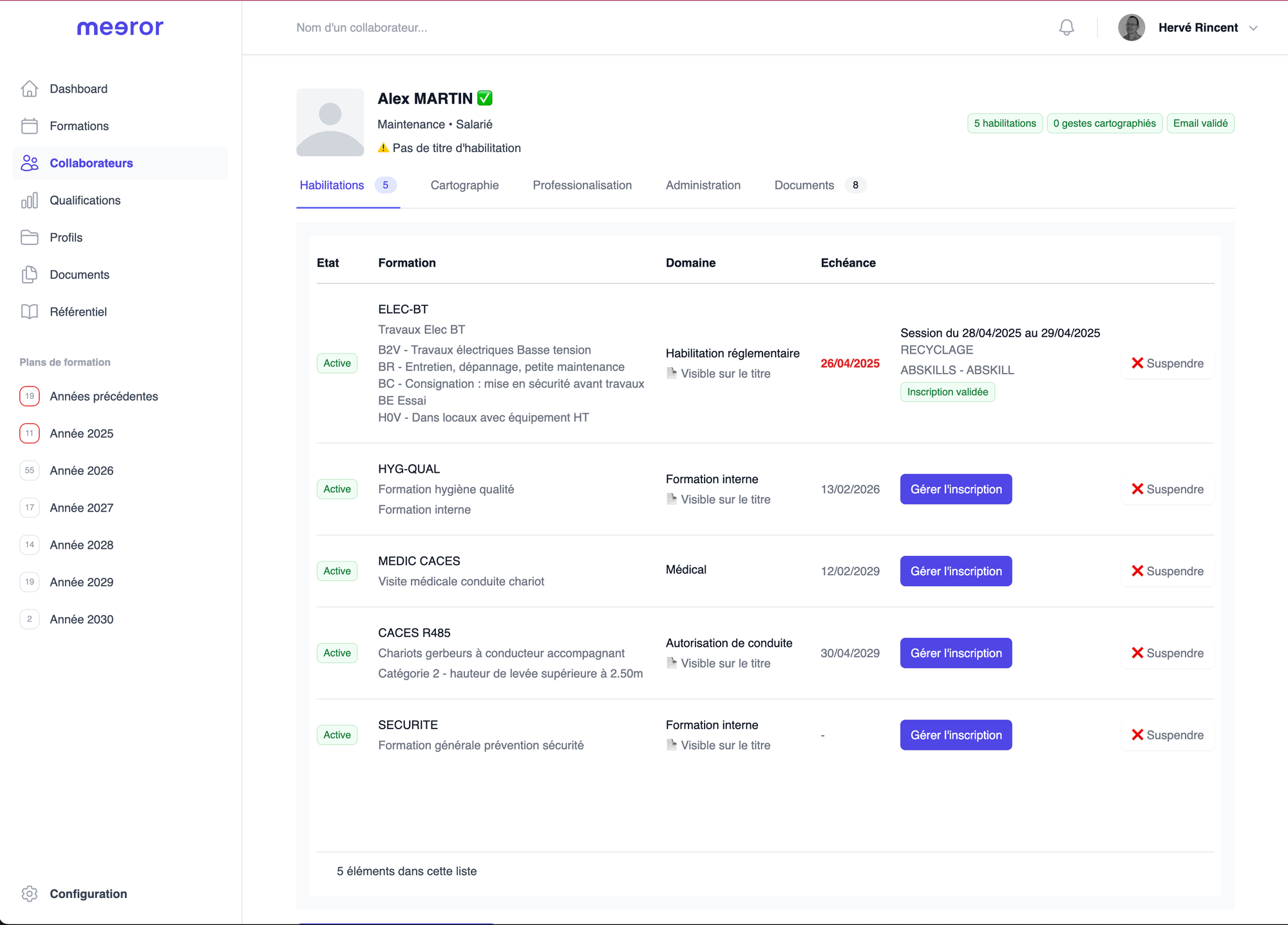Click the red X to suspend ELEC-BT
Viewport: 1288px width, 925px height.
(1137, 363)
